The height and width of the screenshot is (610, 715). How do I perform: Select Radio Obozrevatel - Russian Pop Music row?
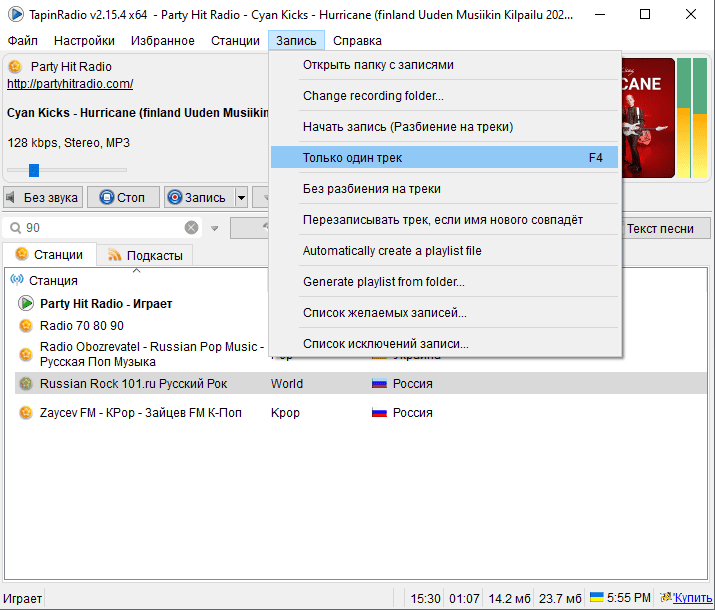pyautogui.click(x=141, y=354)
